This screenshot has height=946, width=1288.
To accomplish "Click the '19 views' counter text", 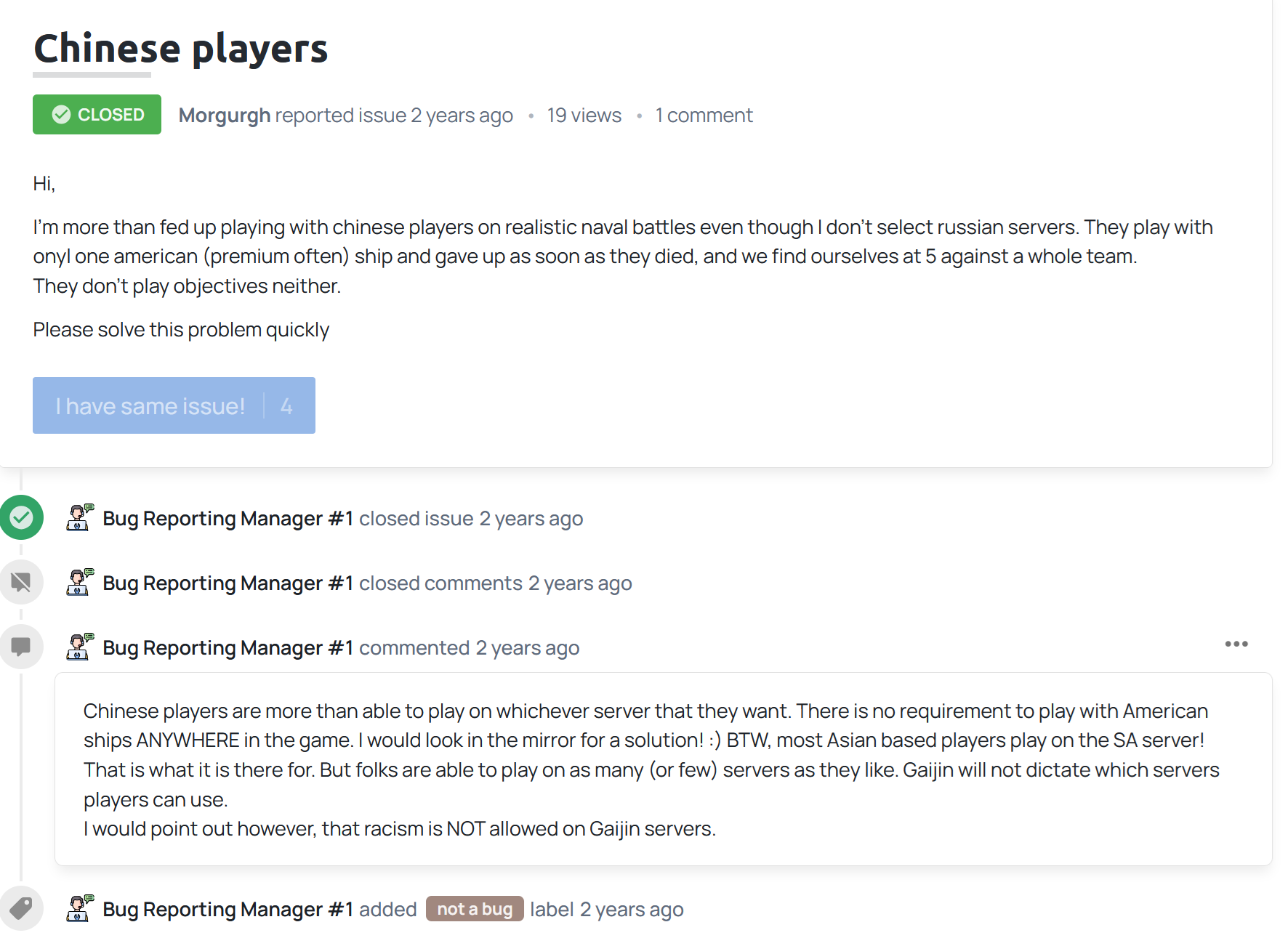I will click(x=584, y=116).
